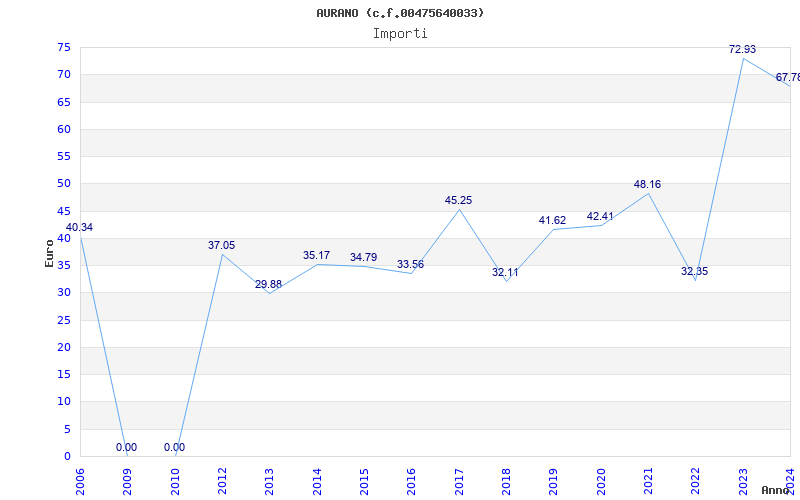This screenshot has width=800, height=500.
Task: Select the 2009 x-axis year label
Action: click(x=127, y=482)
